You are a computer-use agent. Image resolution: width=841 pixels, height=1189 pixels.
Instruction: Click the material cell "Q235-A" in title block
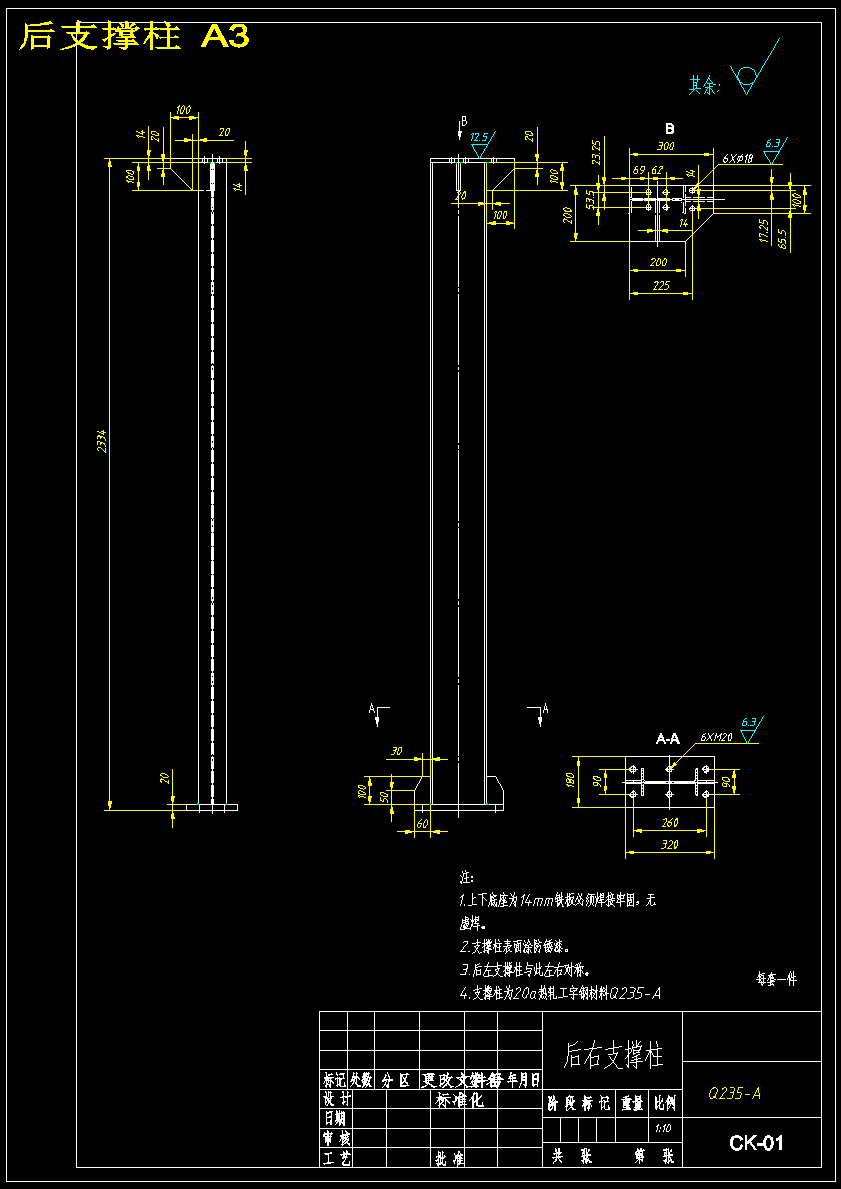click(735, 1093)
